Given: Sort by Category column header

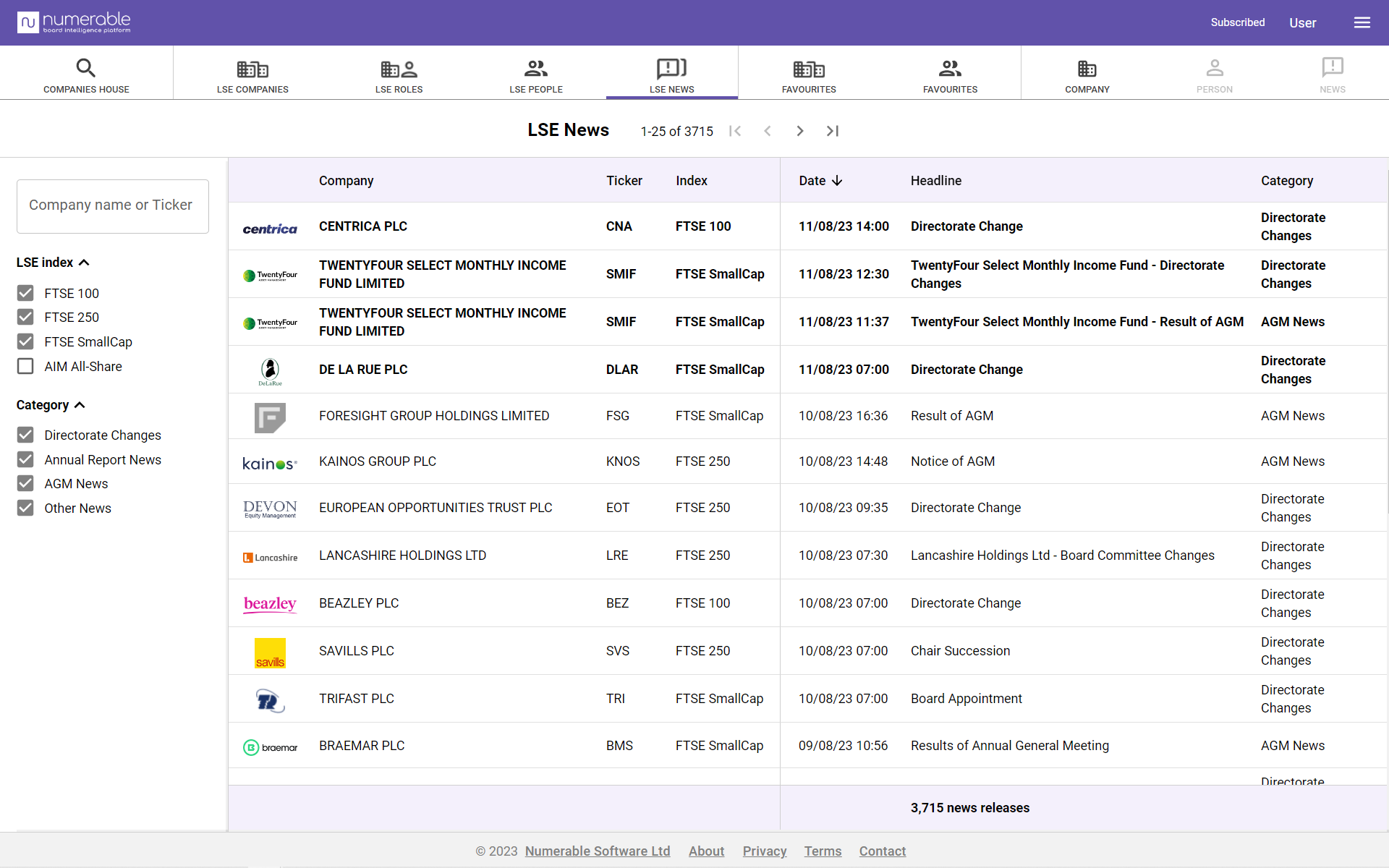Looking at the screenshot, I should pyautogui.click(x=1287, y=181).
